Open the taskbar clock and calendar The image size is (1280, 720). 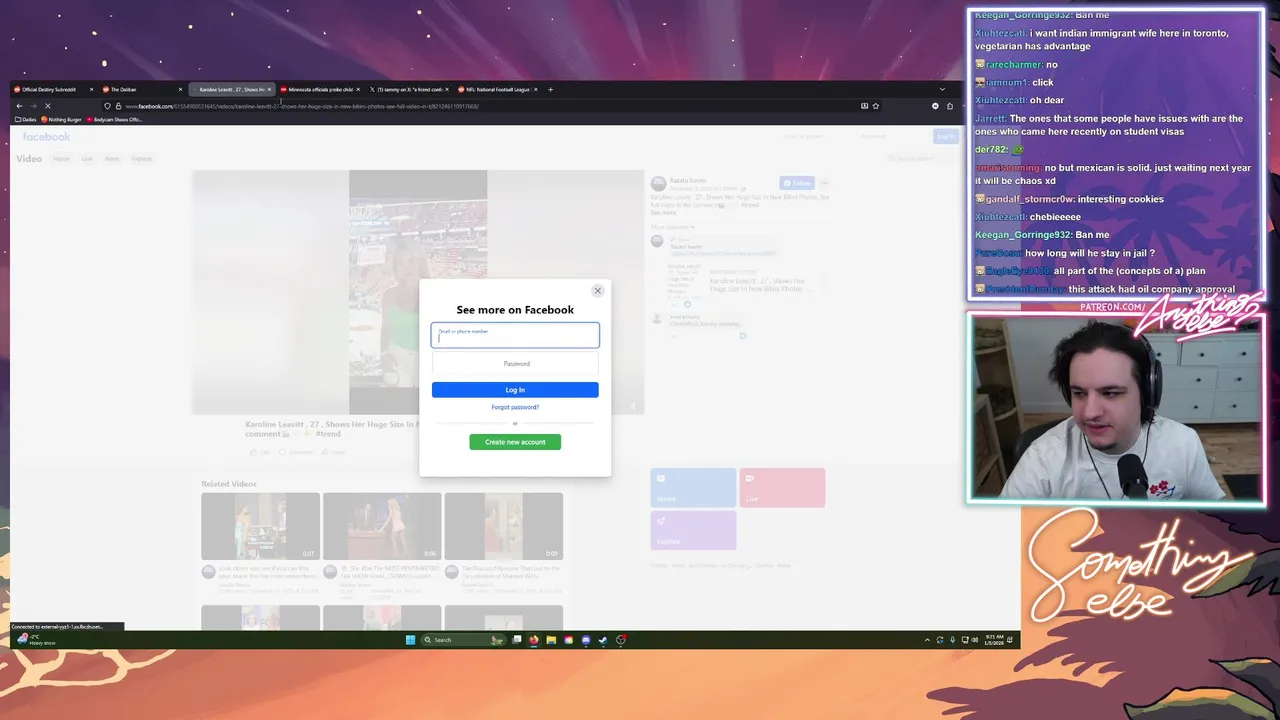point(995,639)
